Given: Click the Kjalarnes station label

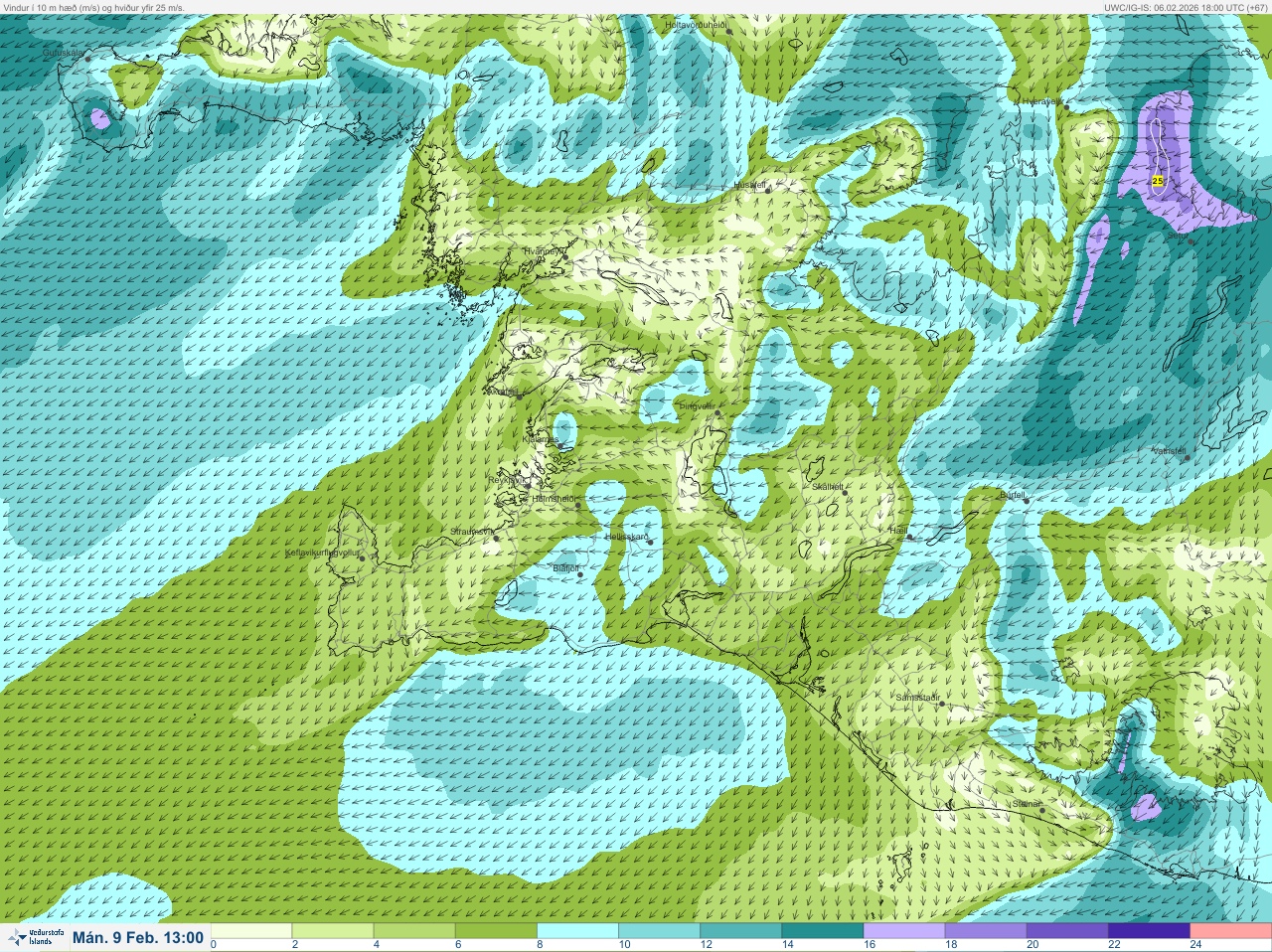Looking at the screenshot, I should tap(541, 438).
